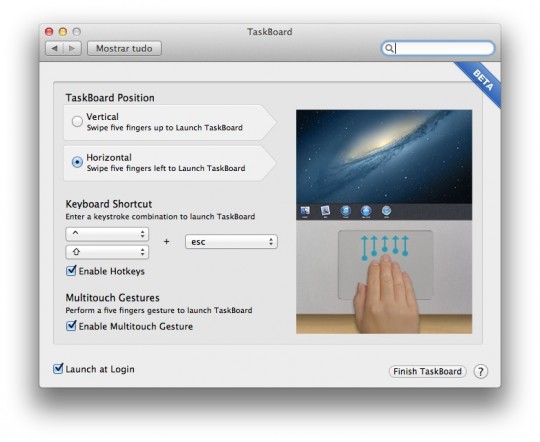Click the Multitouch Gestures heading

pyautogui.click(x=113, y=298)
